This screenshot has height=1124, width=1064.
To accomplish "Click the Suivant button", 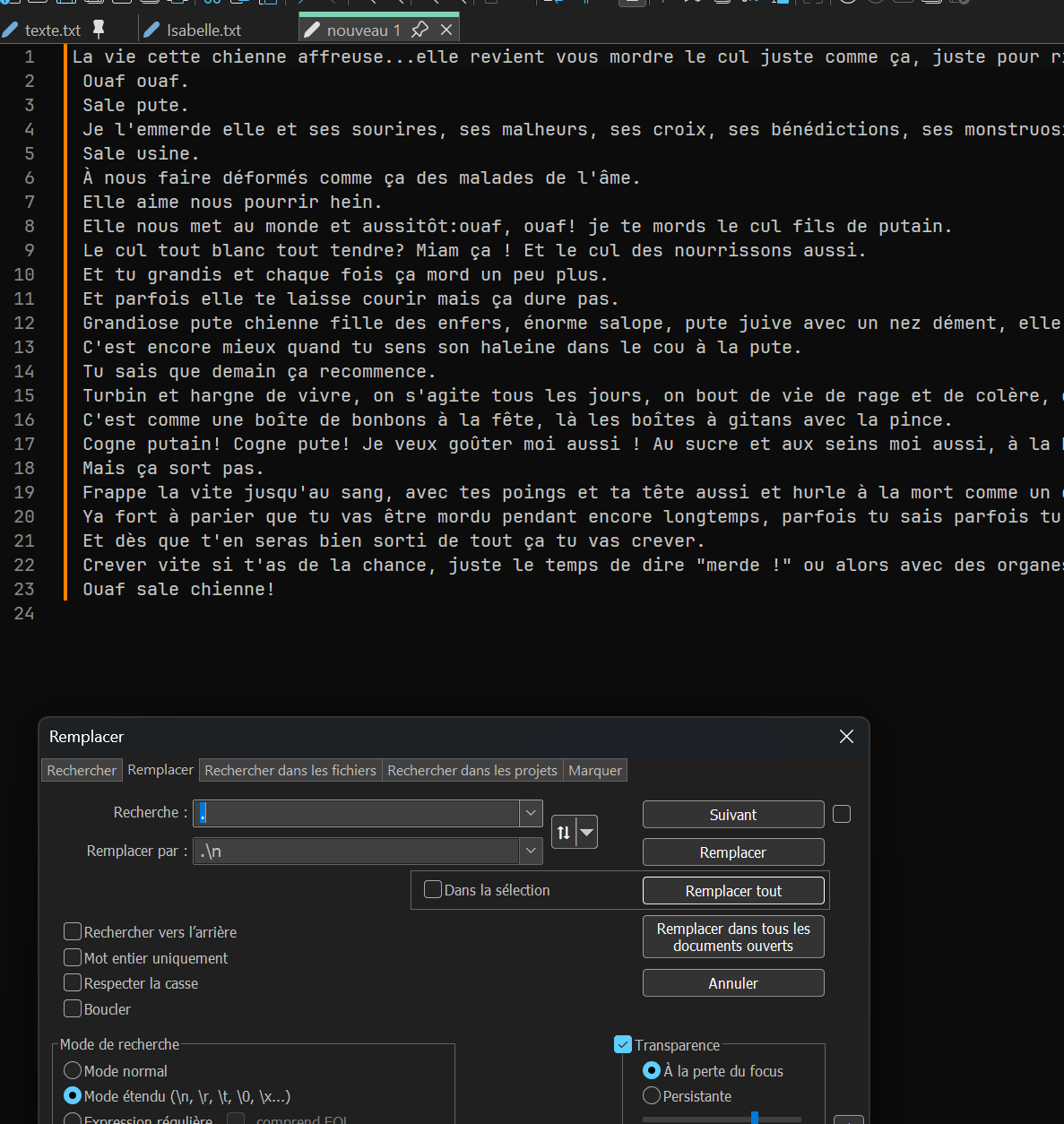I will pyautogui.click(x=733, y=815).
